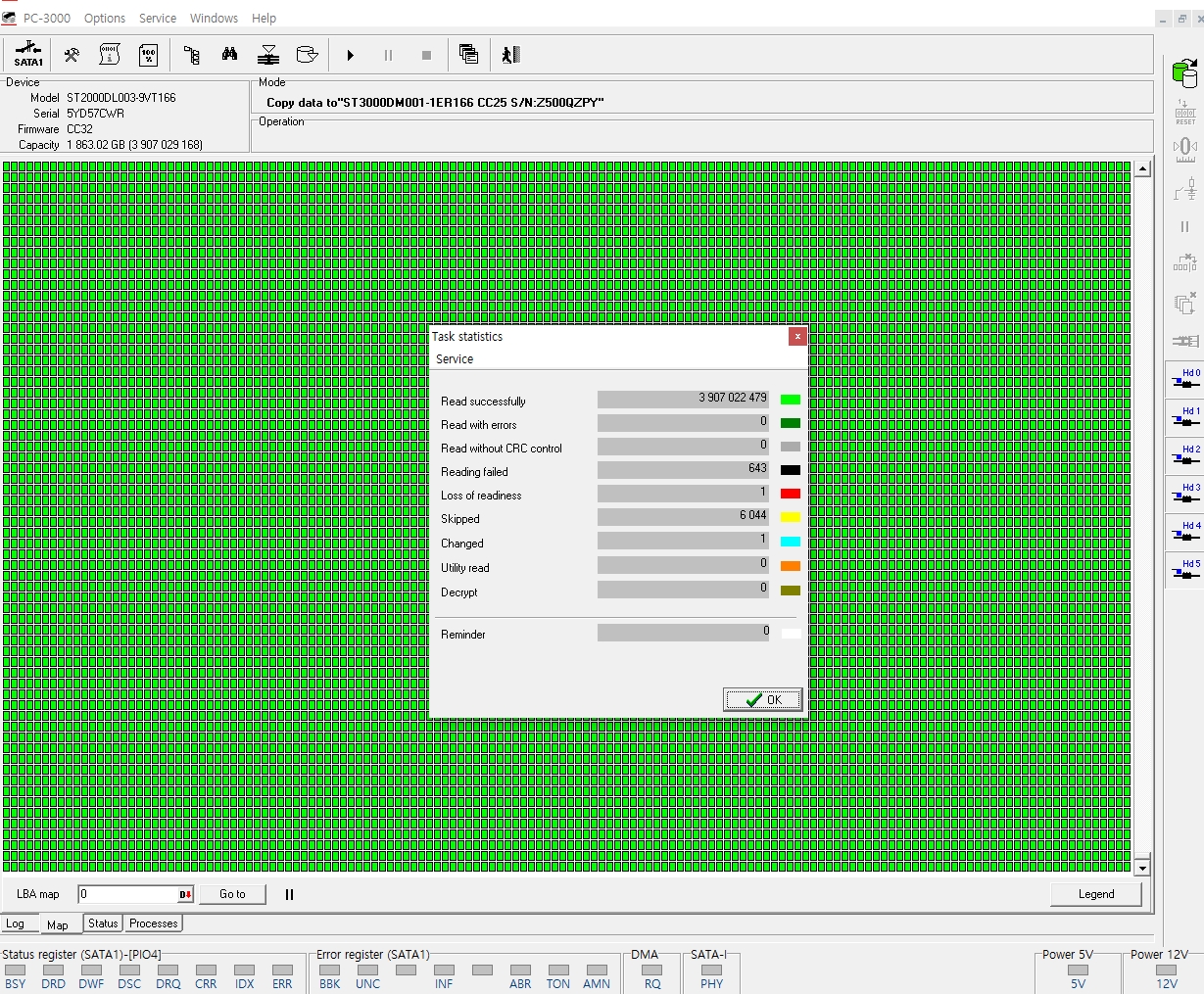Click the binoculars search icon

[229, 55]
